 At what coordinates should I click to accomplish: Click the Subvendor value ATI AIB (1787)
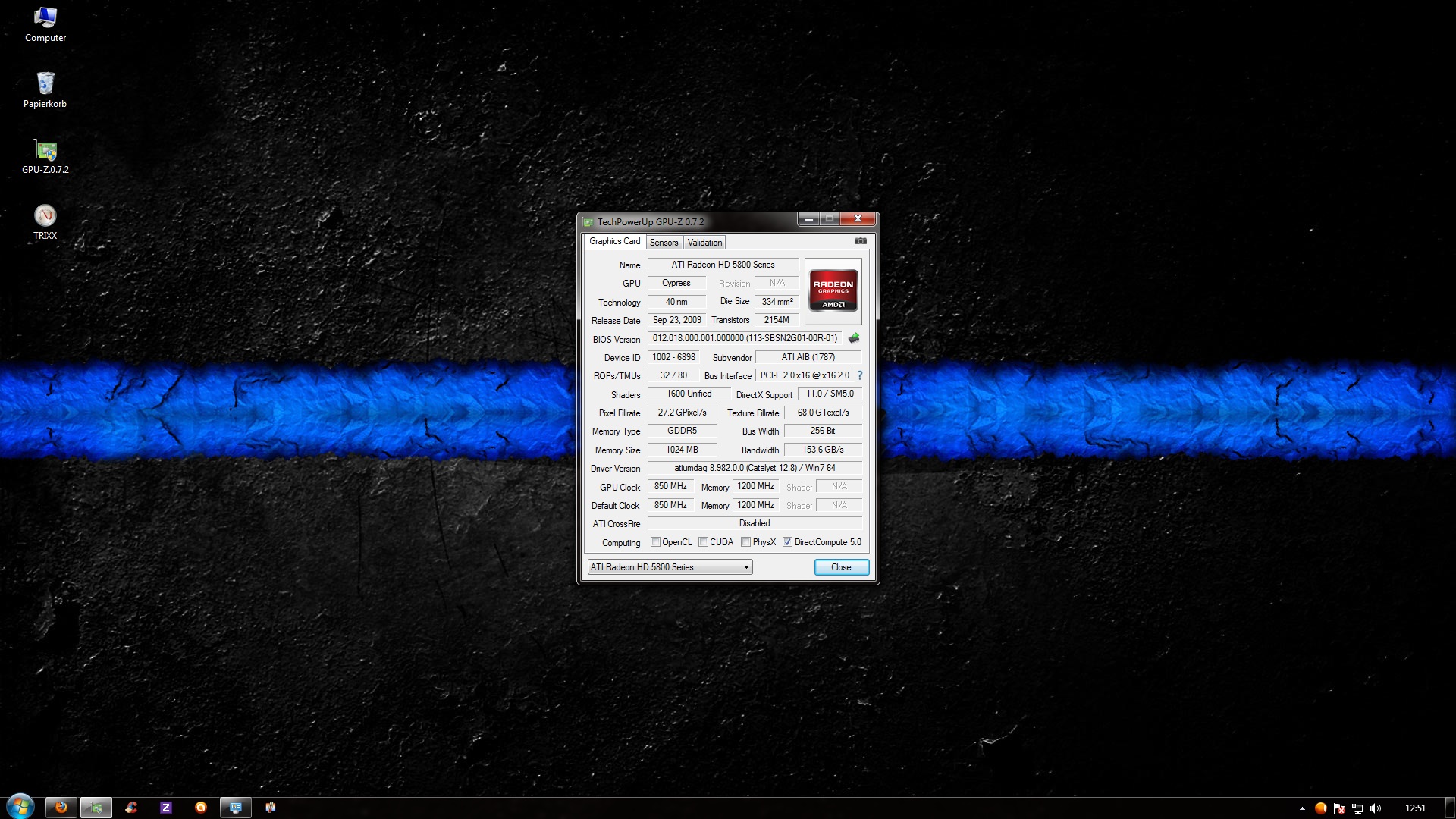pos(808,357)
